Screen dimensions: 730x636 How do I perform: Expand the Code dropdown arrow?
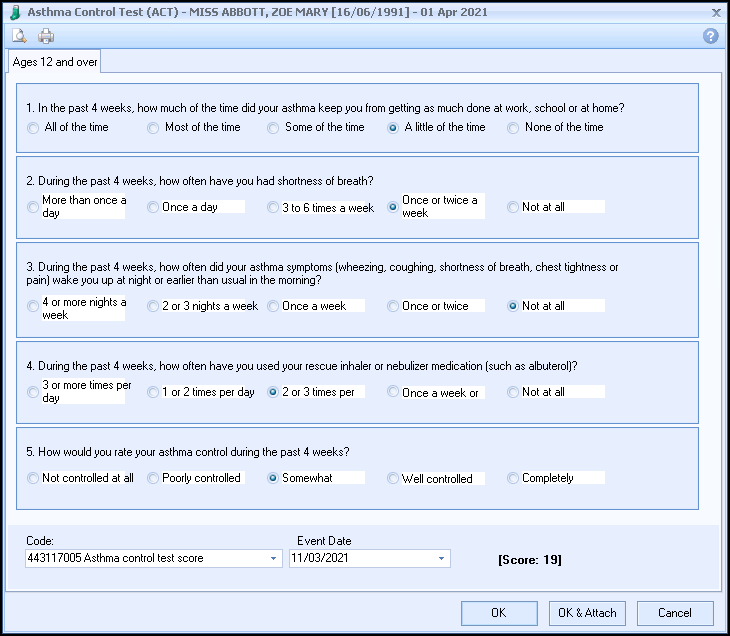(274, 558)
